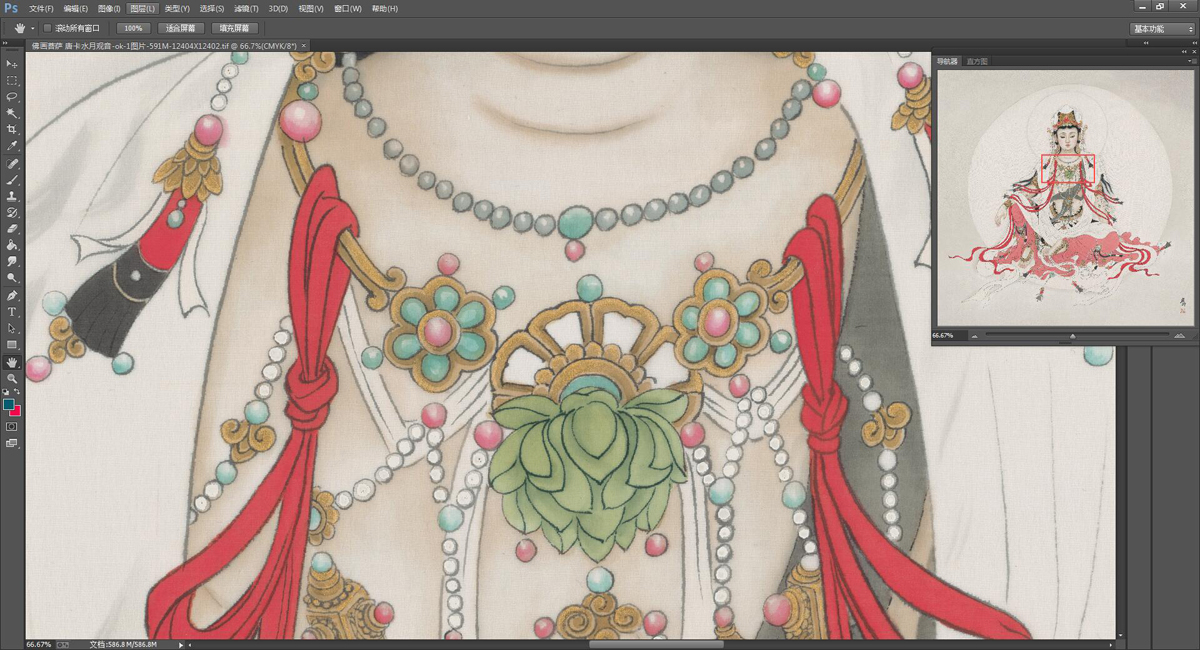1200x650 pixels.
Task: Open the 选择(S) menu
Action: click(x=212, y=8)
